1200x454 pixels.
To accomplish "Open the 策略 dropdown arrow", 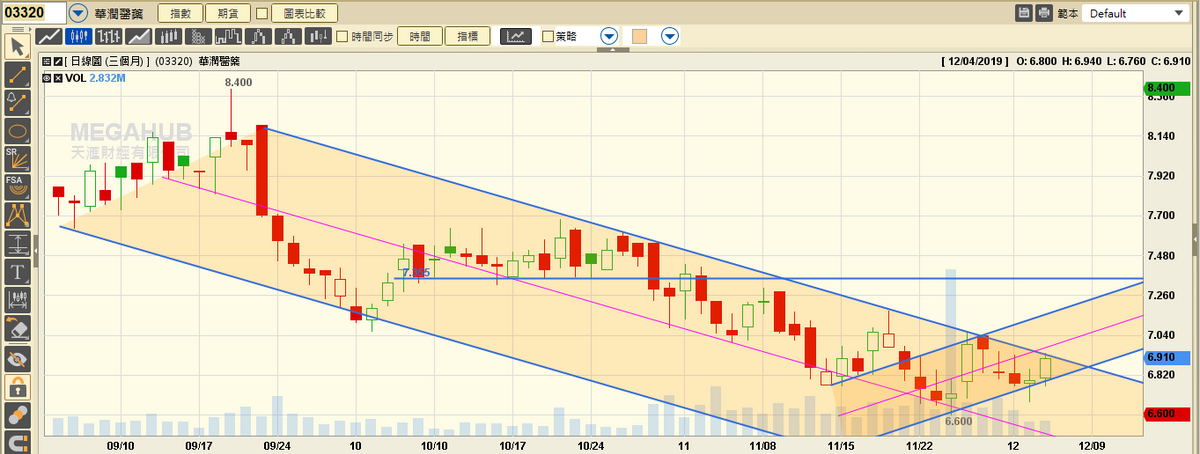I will tap(609, 36).
